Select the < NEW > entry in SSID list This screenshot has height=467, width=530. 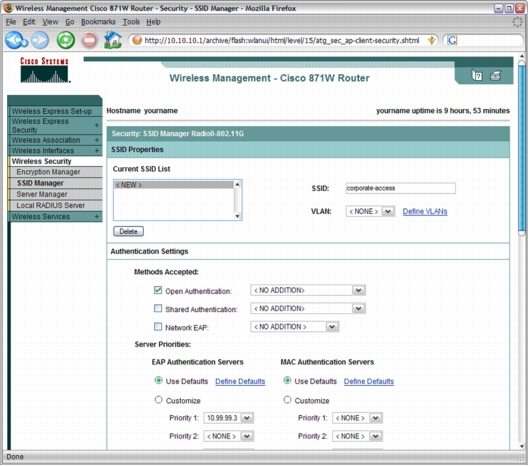tap(174, 185)
